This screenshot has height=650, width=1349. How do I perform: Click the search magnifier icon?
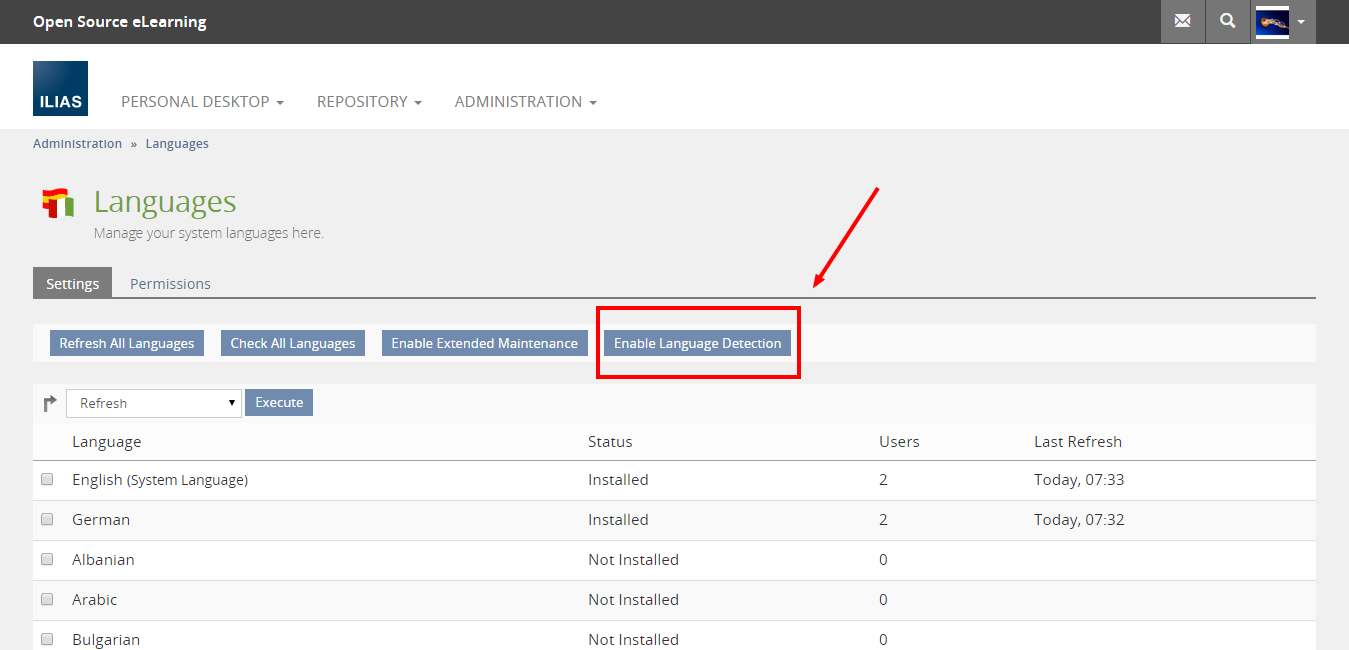coord(1227,21)
